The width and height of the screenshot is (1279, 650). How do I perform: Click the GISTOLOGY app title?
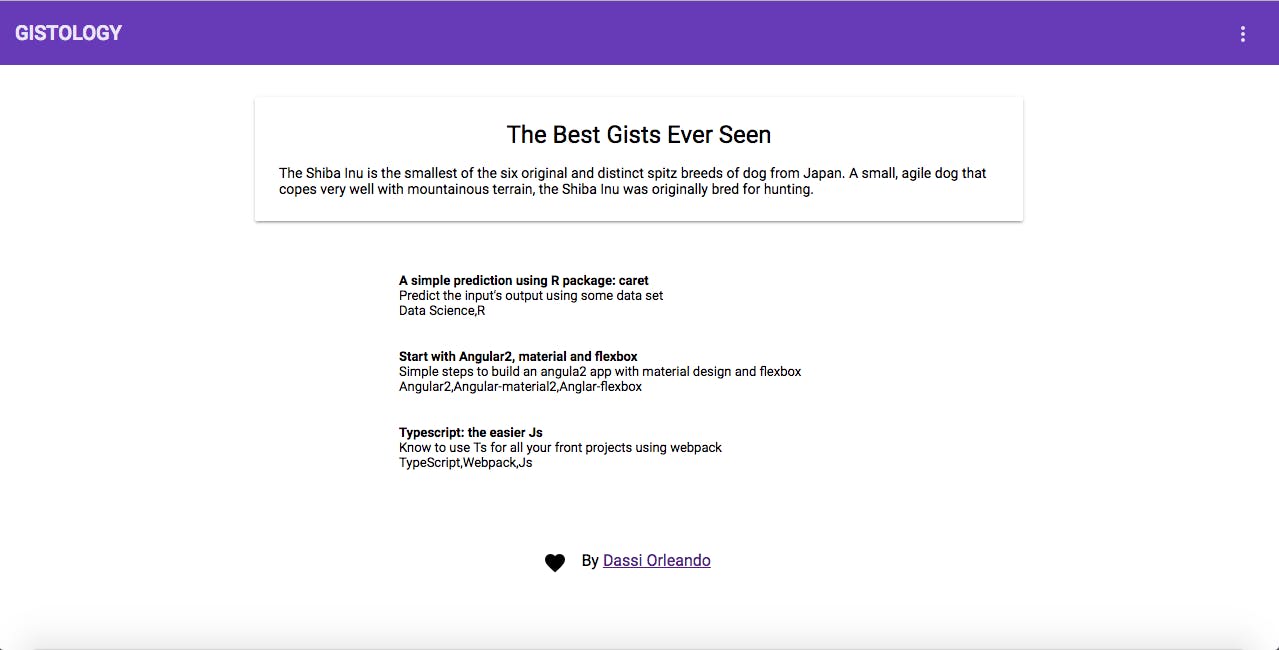tap(68, 33)
